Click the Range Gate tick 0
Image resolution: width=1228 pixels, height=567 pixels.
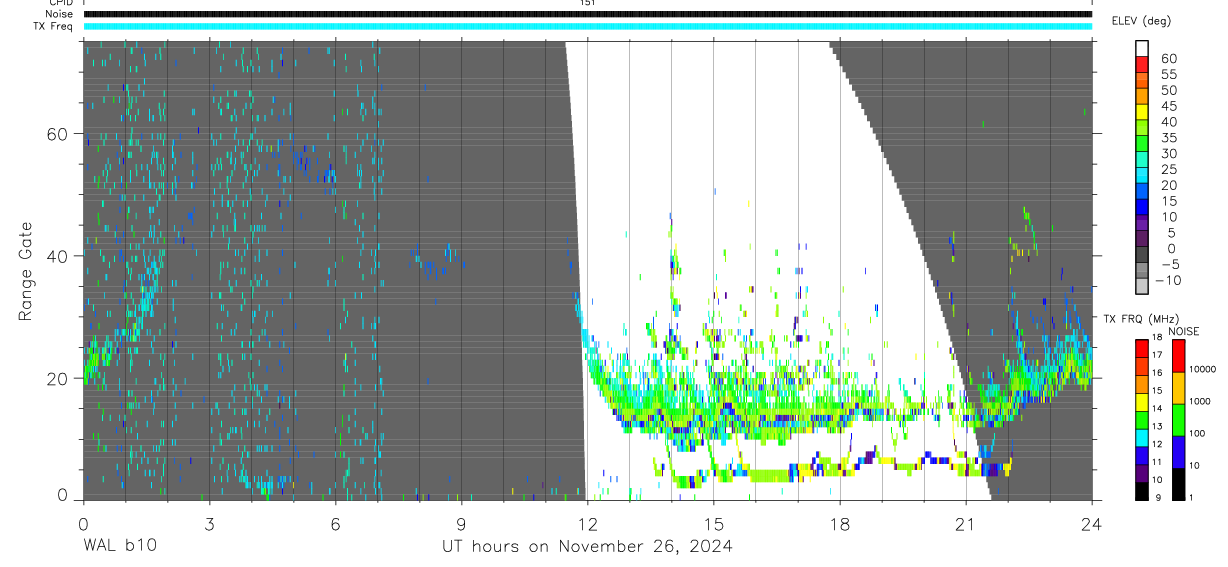coord(62,495)
